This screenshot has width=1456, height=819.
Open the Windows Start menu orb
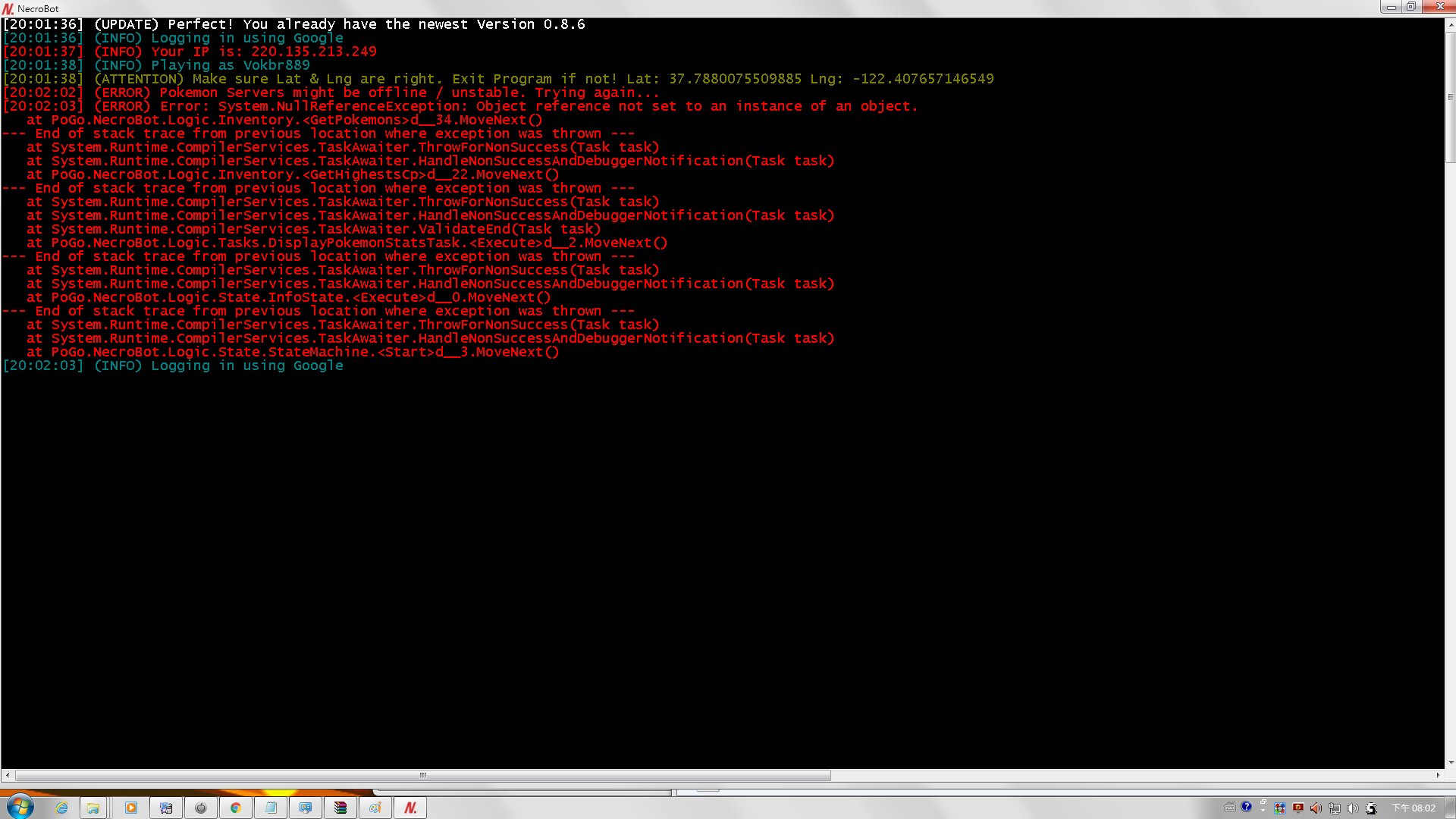click(20, 807)
